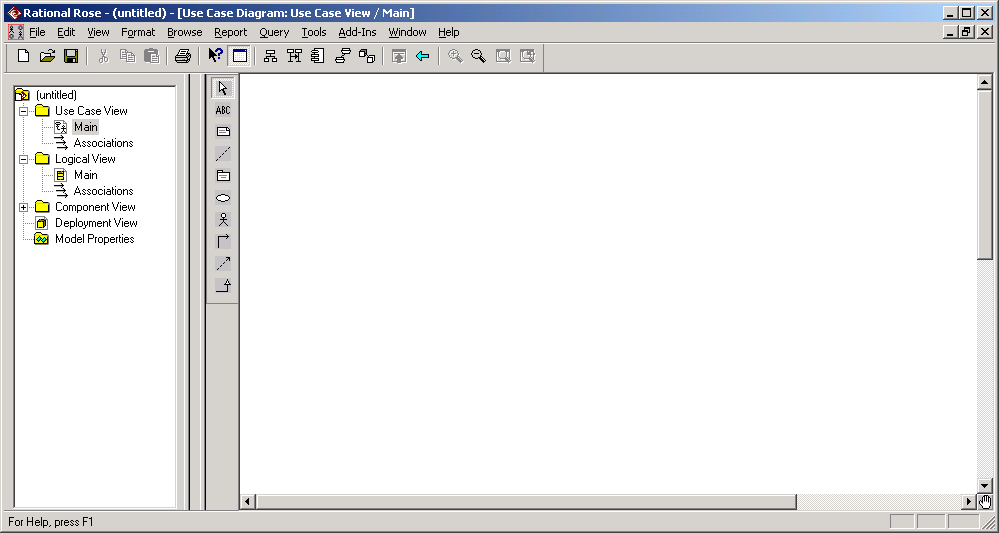Open a model file with the folder icon
The height and width of the screenshot is (533, 999).
(47, 56)
